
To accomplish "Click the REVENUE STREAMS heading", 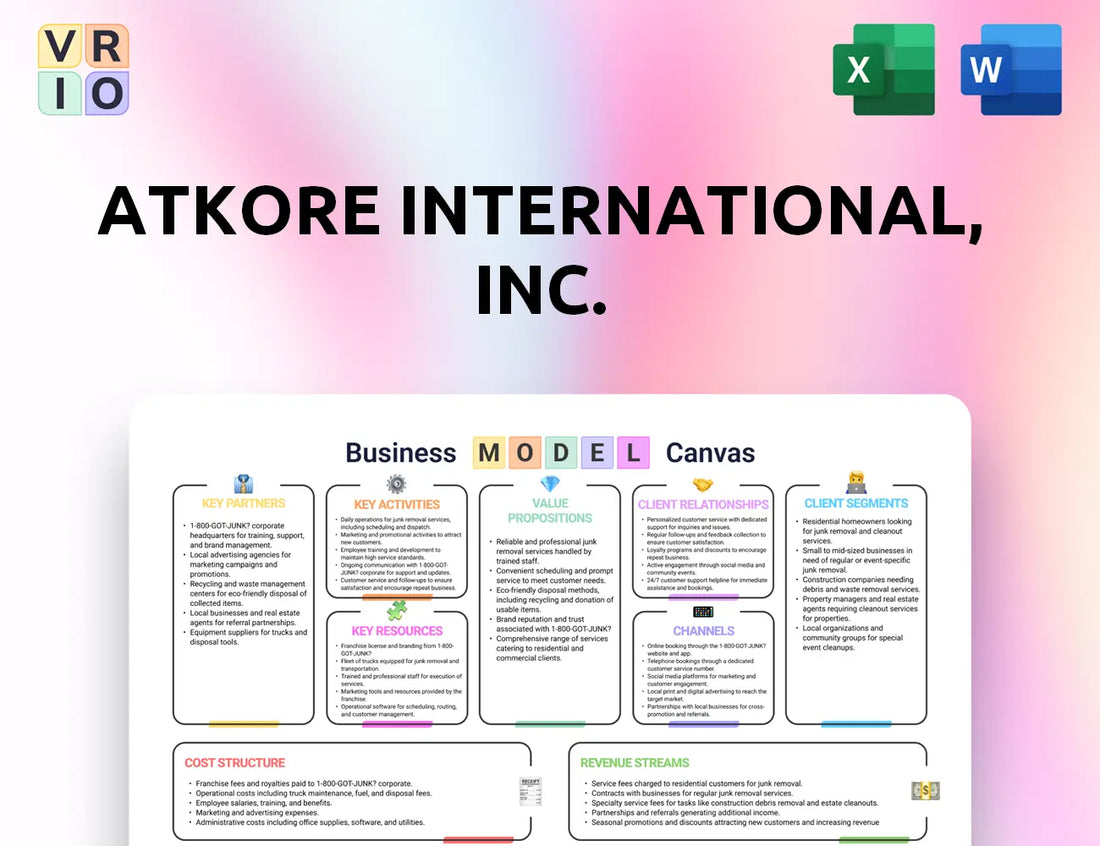I will tap(635, 763).
